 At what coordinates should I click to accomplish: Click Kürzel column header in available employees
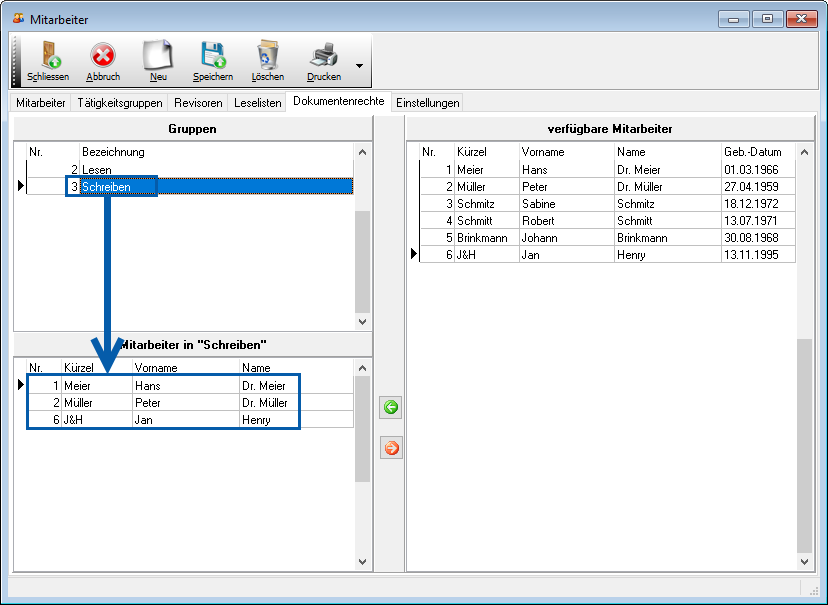coord(485,152)
